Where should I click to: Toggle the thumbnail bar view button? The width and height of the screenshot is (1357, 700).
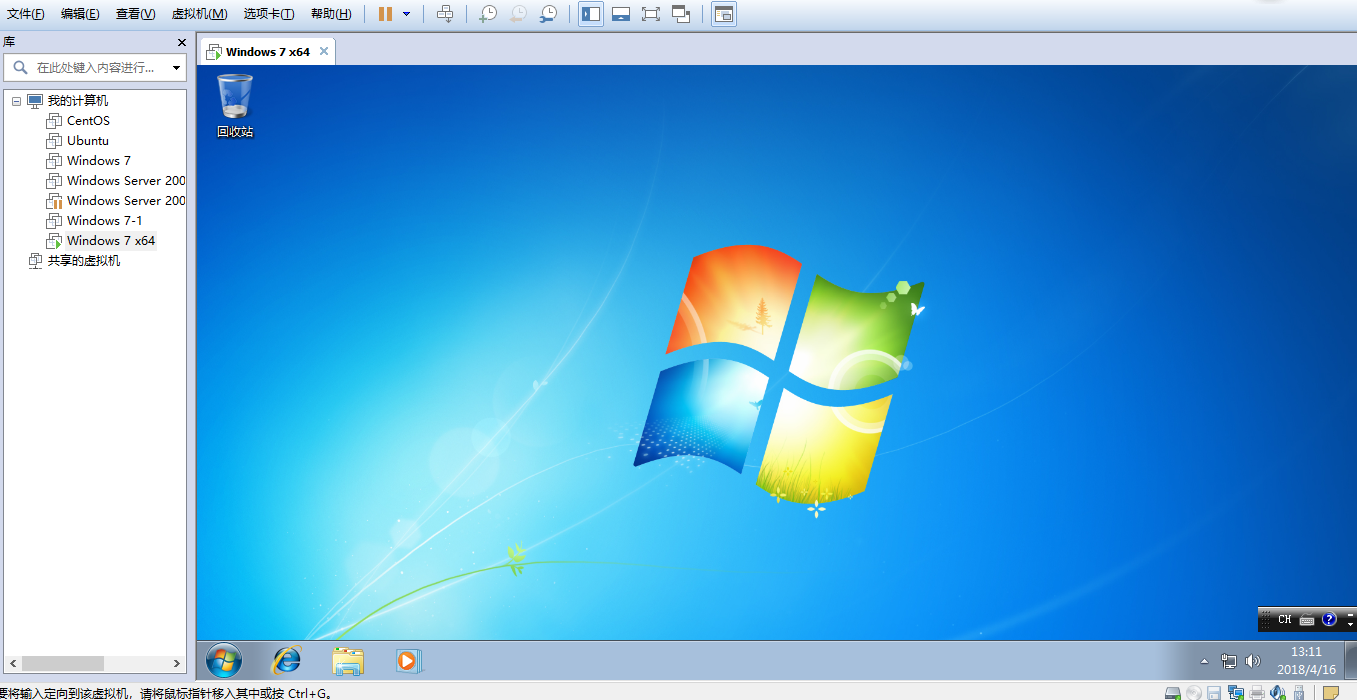621,14
